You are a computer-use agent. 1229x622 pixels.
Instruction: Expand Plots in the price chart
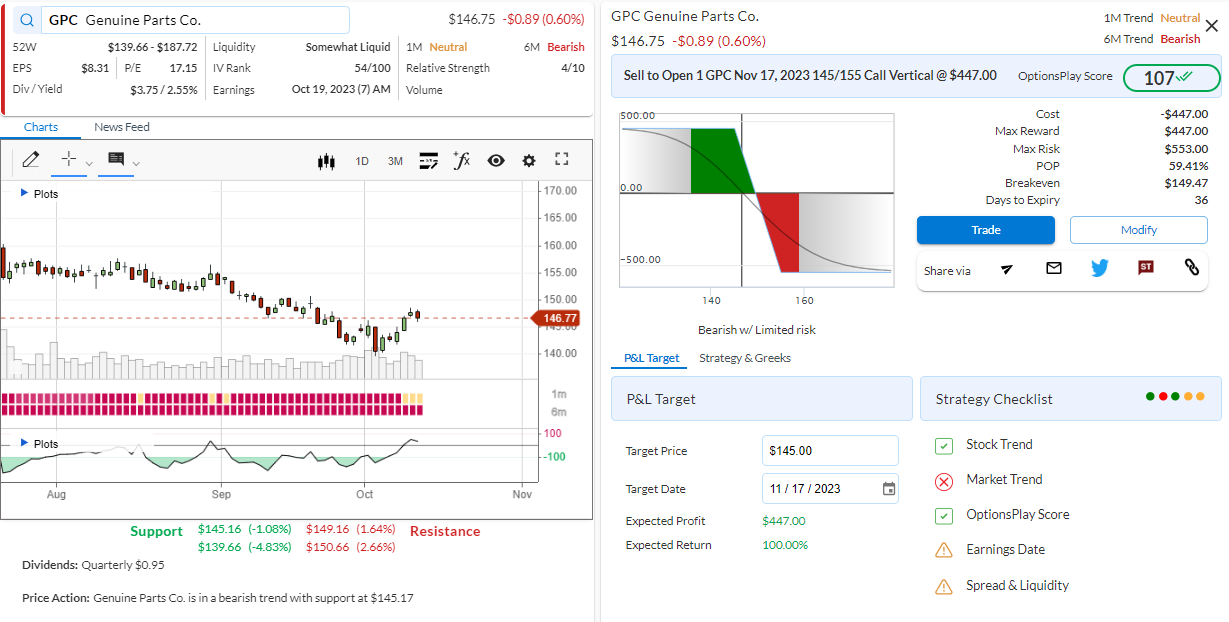tap(40, 194)
